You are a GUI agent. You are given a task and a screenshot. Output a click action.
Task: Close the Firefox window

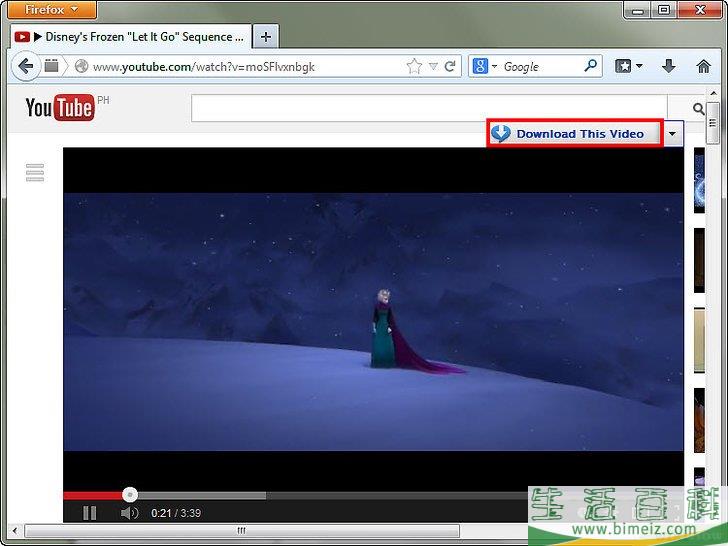(700, 10)
